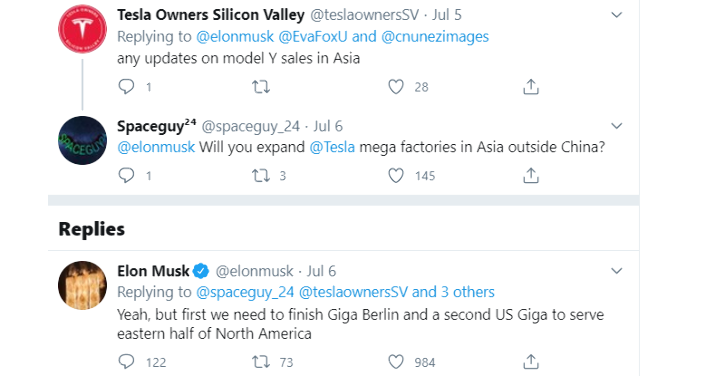Retweet the Tesla Owners Silicon Valley tweet
725x376 pixels.
point(261,86)
